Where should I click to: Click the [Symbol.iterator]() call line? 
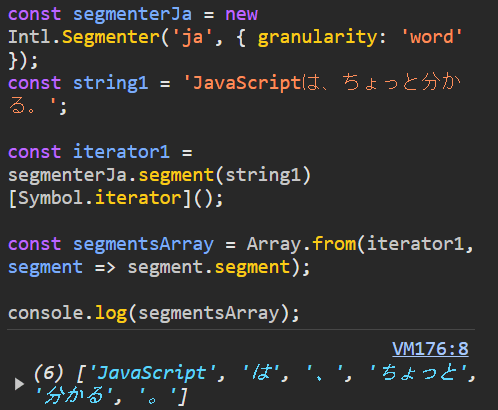pos(115,198)
